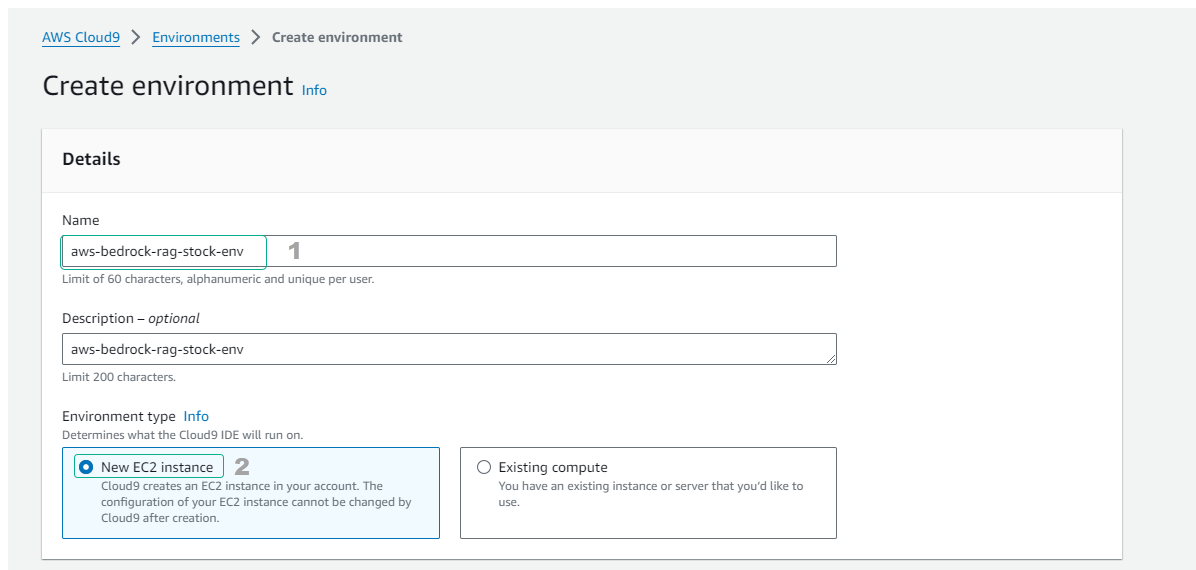
Task: Open Info link beside Environment type
Action: click(x=196, y=416)
